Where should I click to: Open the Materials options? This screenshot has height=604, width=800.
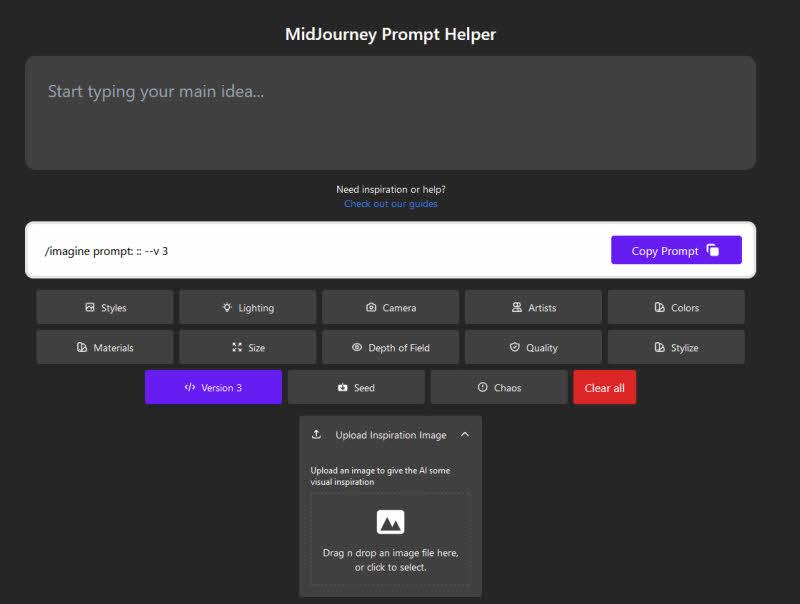[105, 347]
